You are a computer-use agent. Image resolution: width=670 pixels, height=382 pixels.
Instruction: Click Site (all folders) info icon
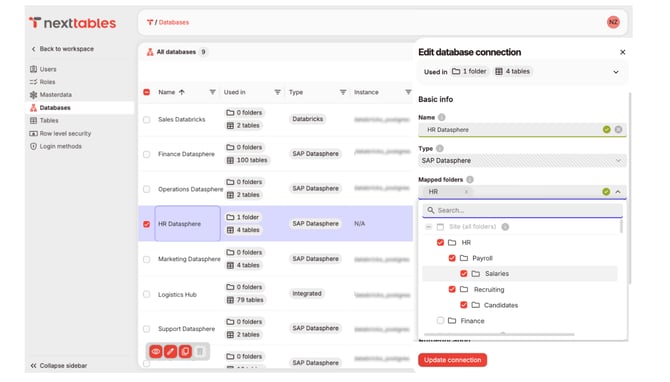[505, 227]
